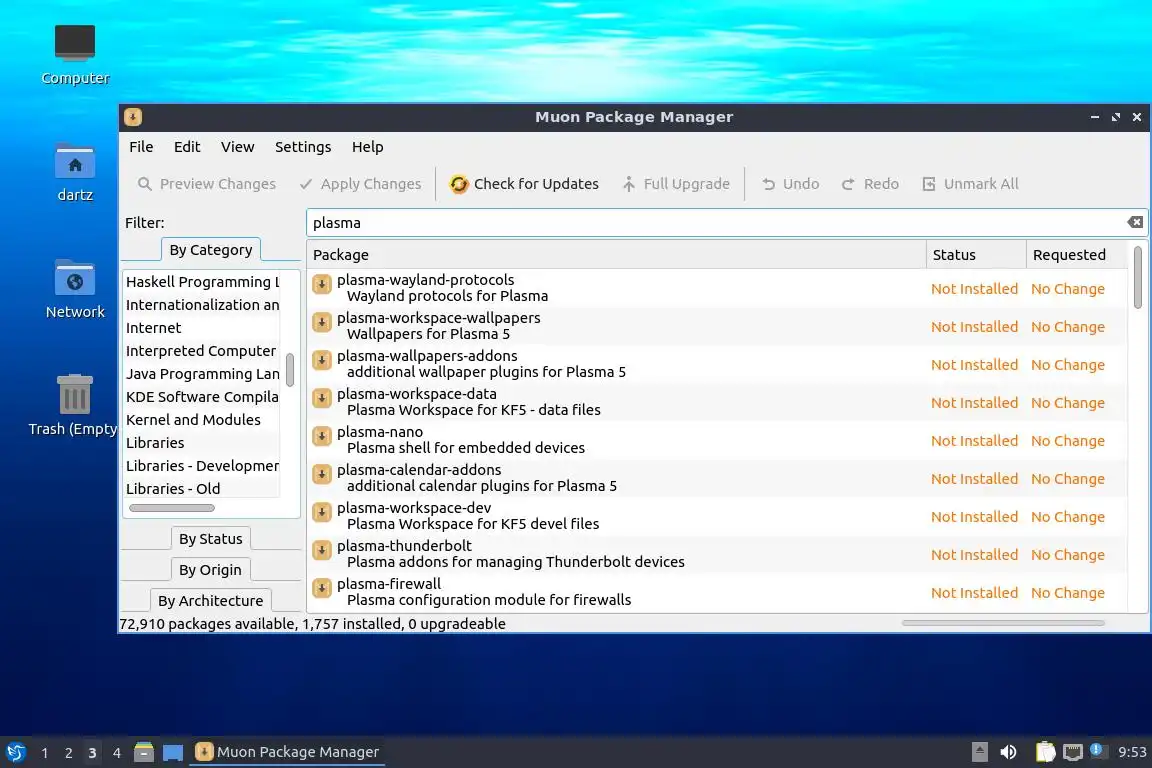This screenshot has width=1152, height=768.
Task: Click the network status tray icon
Action: [1073, 752]
